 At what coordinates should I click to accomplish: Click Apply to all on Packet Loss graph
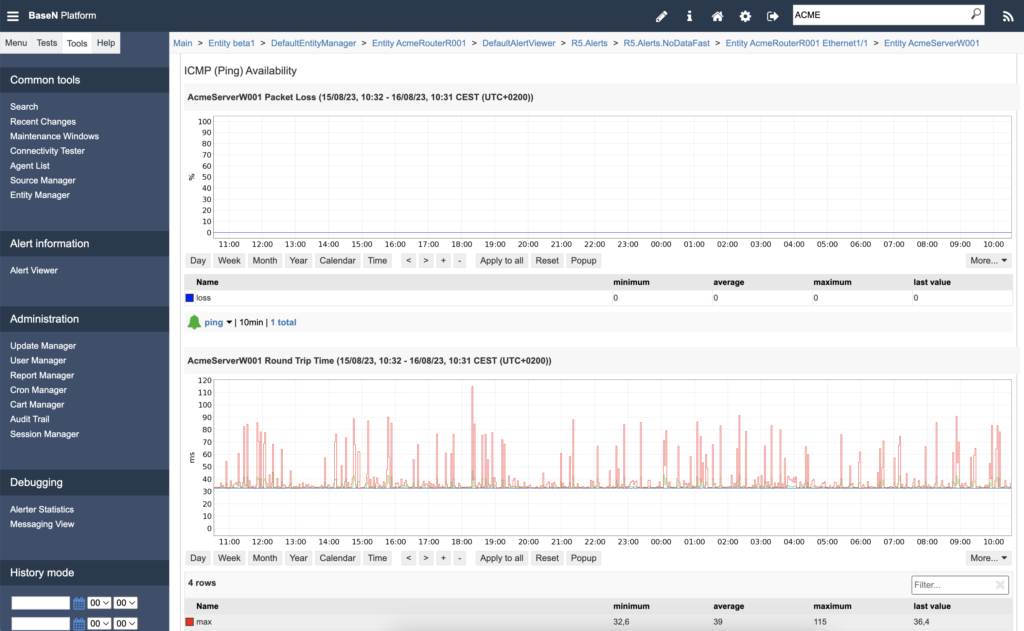(502, 261)
